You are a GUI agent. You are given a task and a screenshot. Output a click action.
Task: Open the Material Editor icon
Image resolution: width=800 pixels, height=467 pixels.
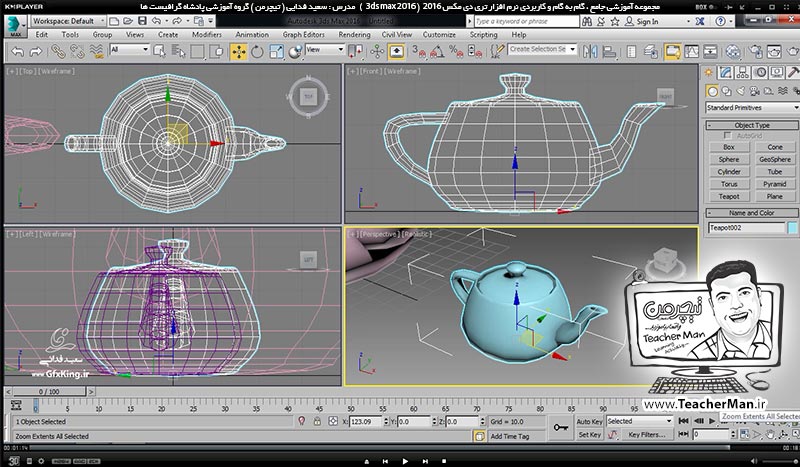tap(733, 52)
